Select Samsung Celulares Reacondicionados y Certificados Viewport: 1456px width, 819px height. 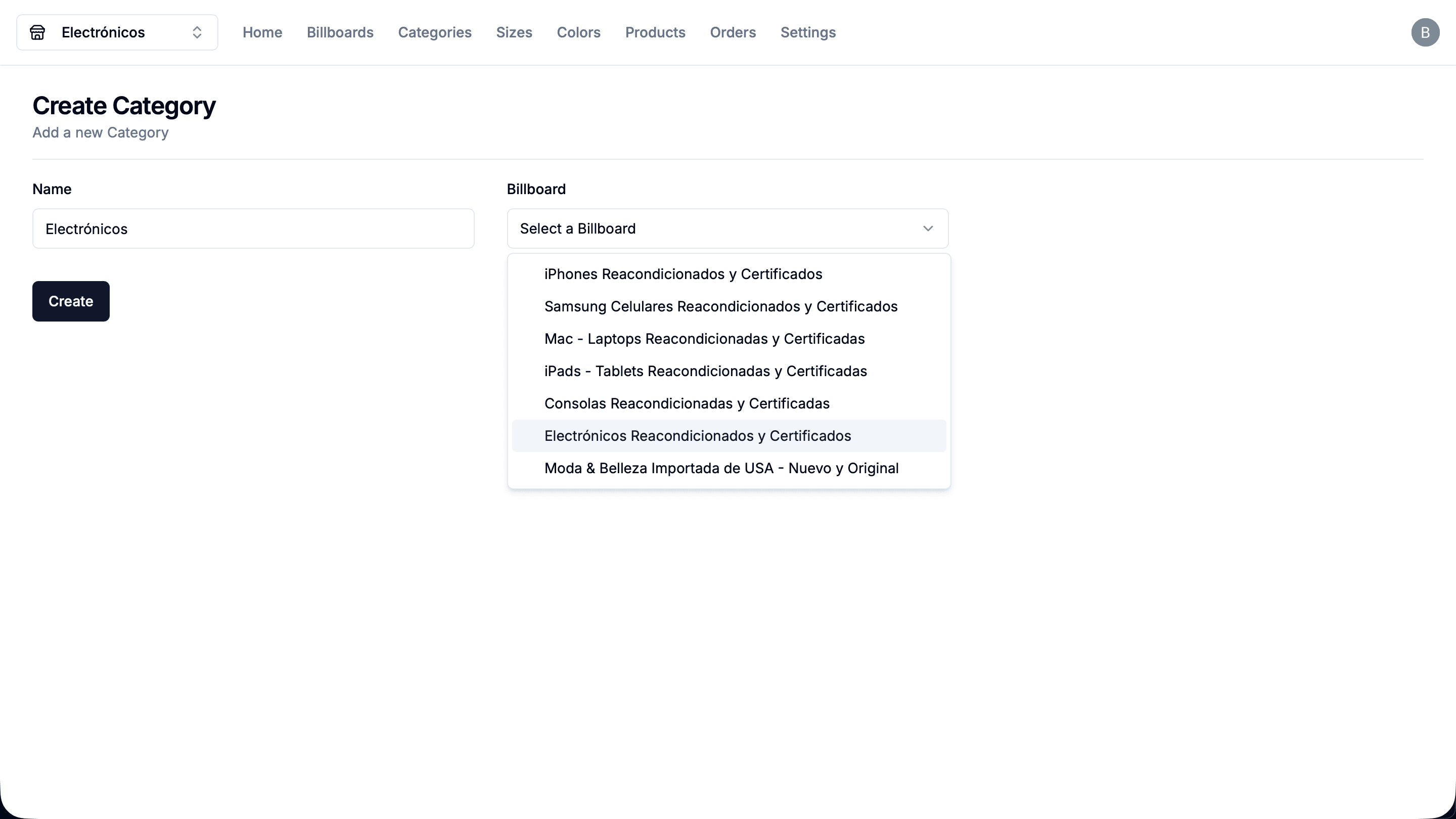[720, 306]
